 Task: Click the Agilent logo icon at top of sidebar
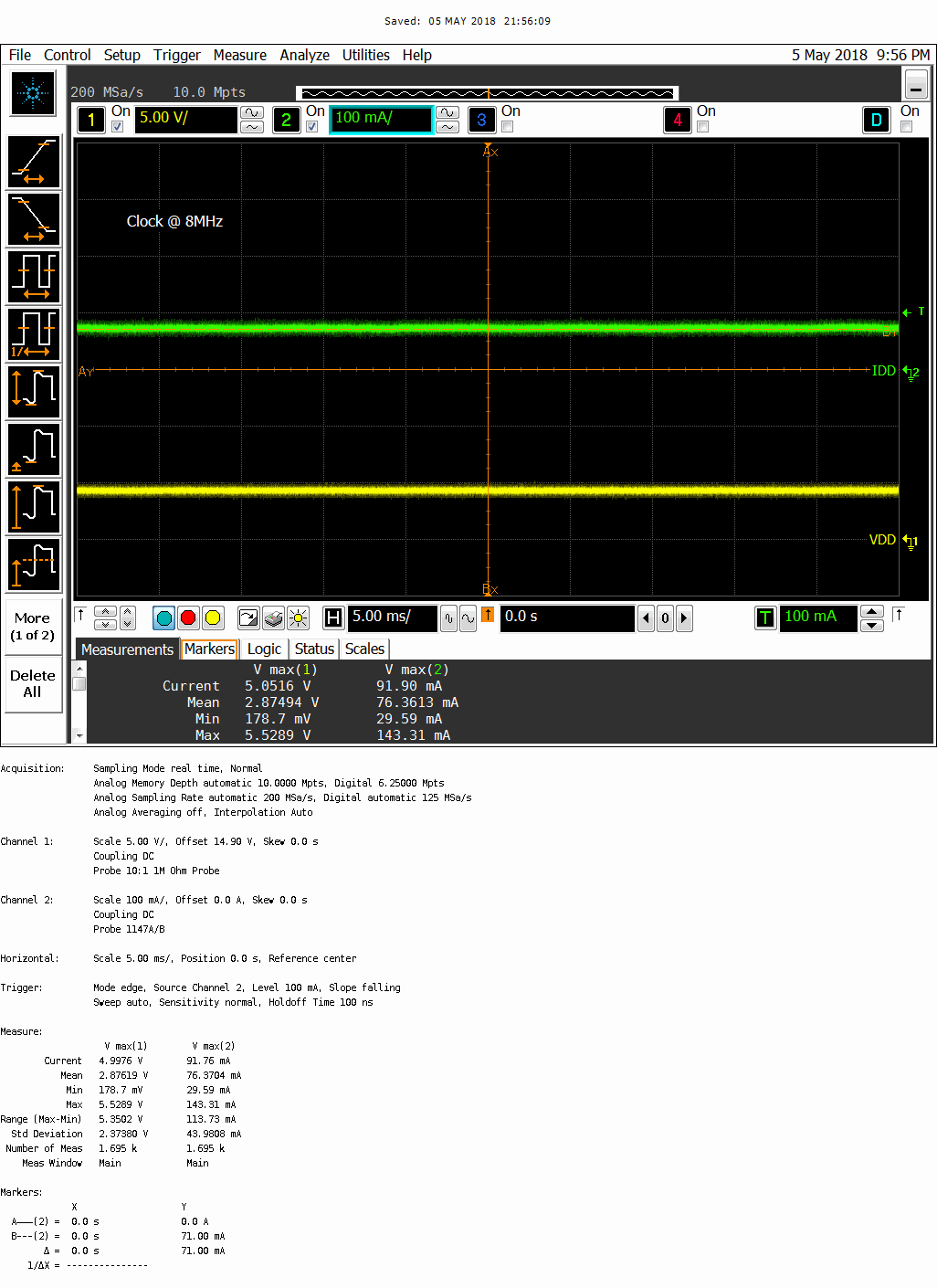(x=33, y=93)
